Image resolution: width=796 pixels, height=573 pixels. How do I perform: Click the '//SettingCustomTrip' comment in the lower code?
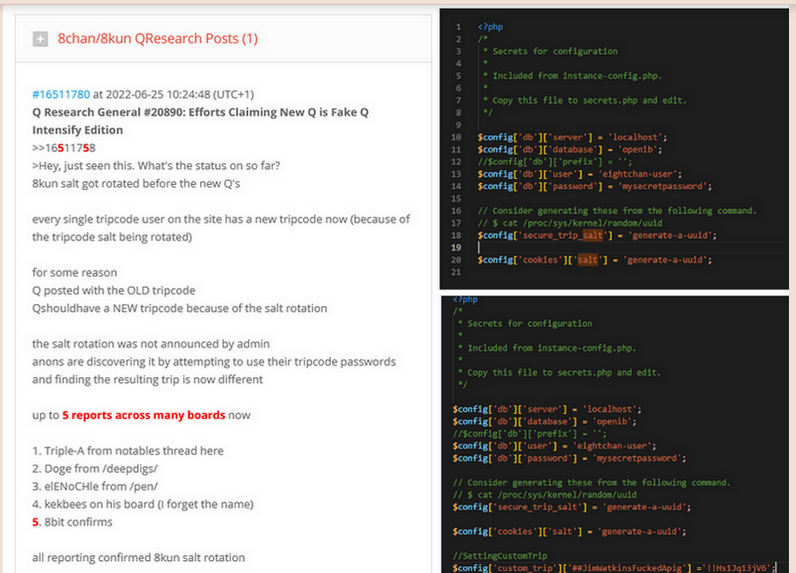coord(500,556)
